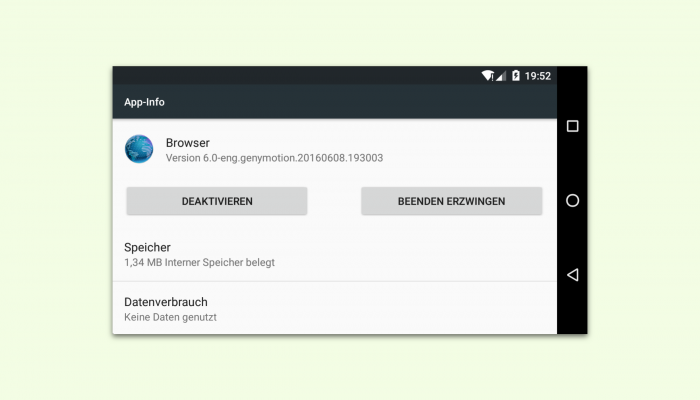
Task: Click the App-Info title
Action: click(144, 102)
